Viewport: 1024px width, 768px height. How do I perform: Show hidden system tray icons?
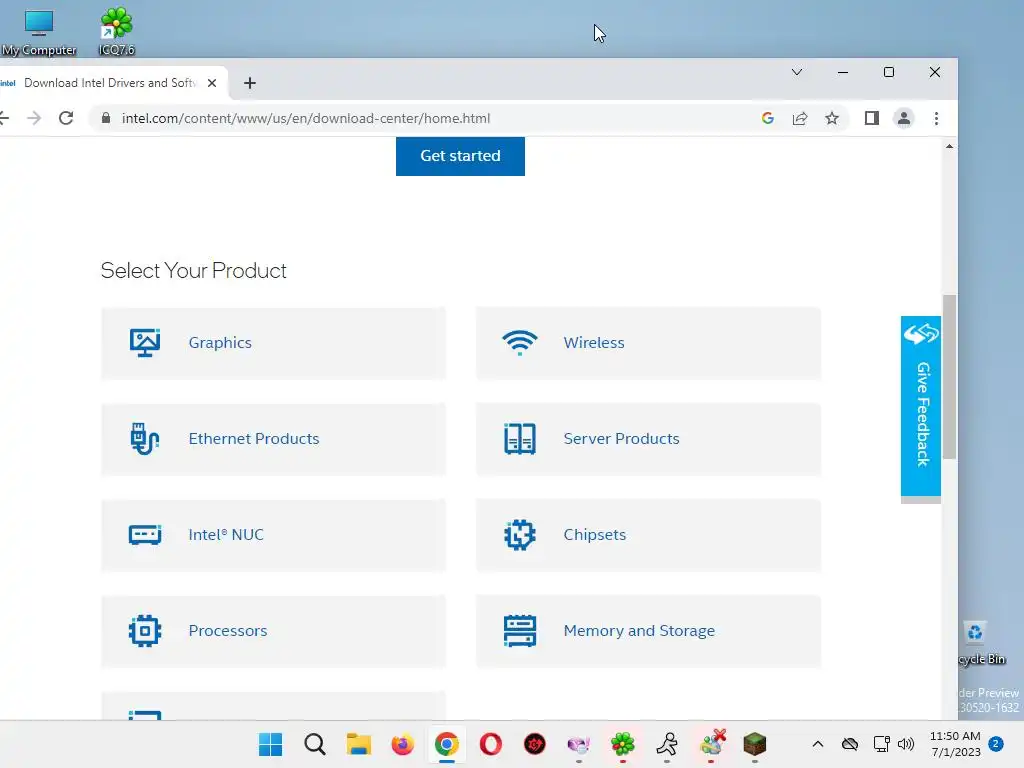[818, 744]
